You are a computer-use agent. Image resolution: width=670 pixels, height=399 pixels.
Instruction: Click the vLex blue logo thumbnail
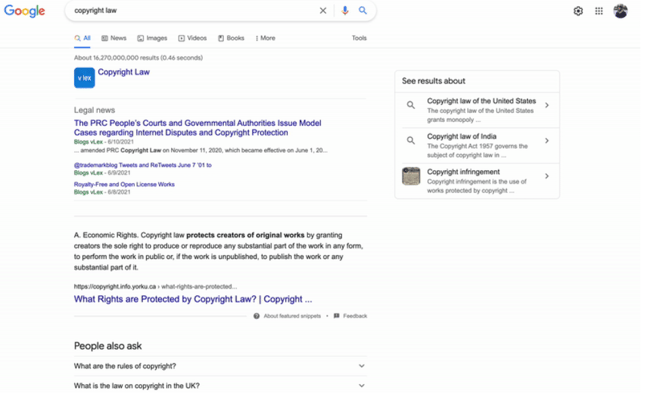(x=84, y=78)
